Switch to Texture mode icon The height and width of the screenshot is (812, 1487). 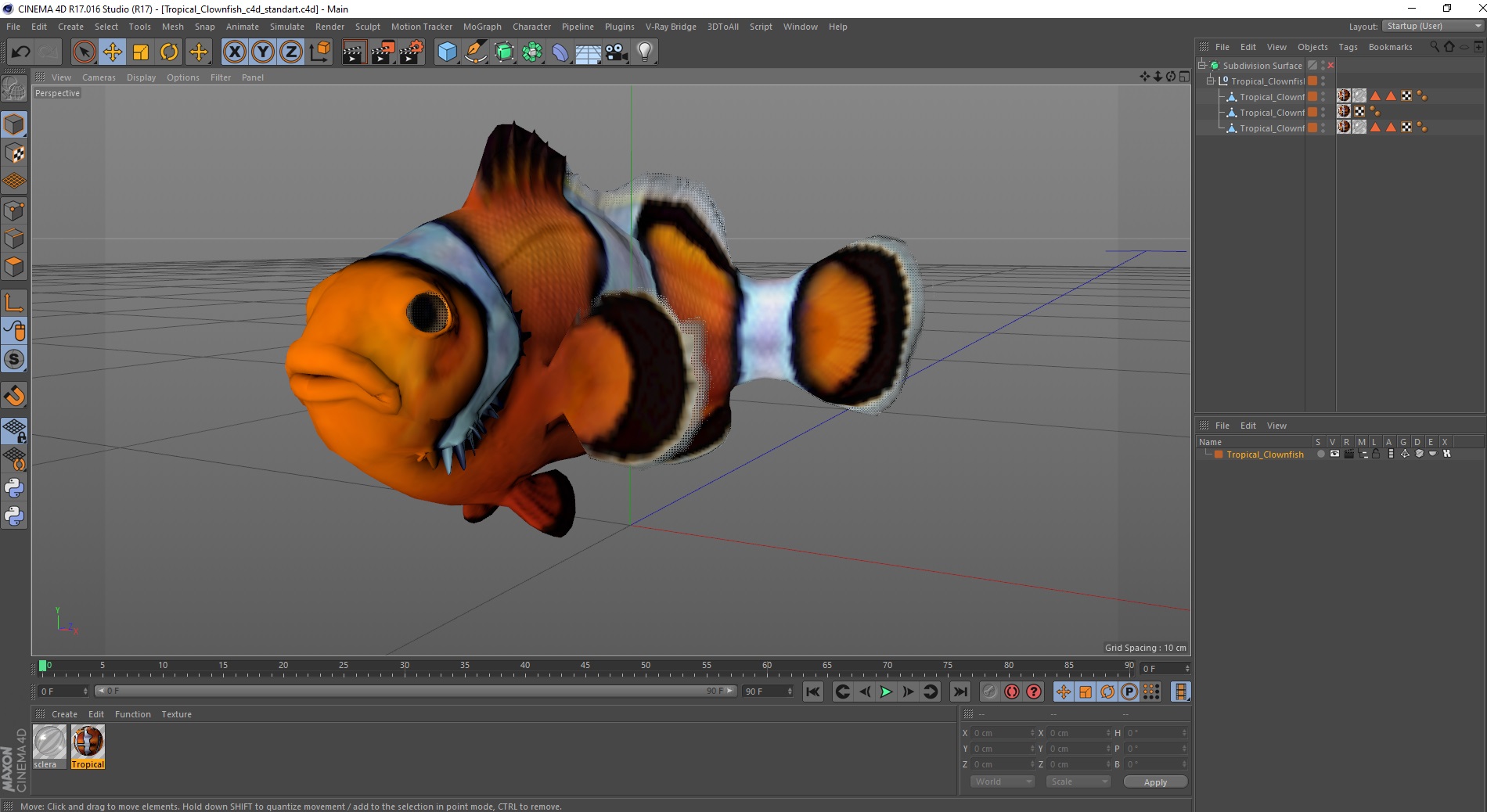coord(14,153)
